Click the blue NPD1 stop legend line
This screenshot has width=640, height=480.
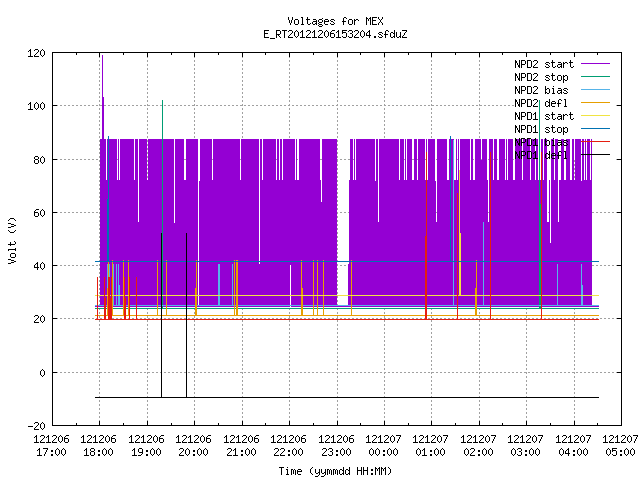[x=596, y=129]
